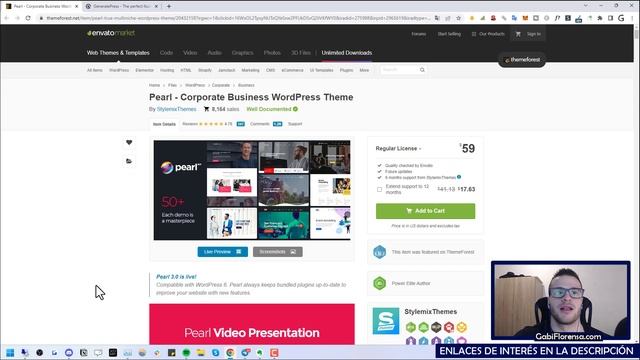The image size is (640, 360).
Task: Switch to the Item Details tab
Action: 164,124
